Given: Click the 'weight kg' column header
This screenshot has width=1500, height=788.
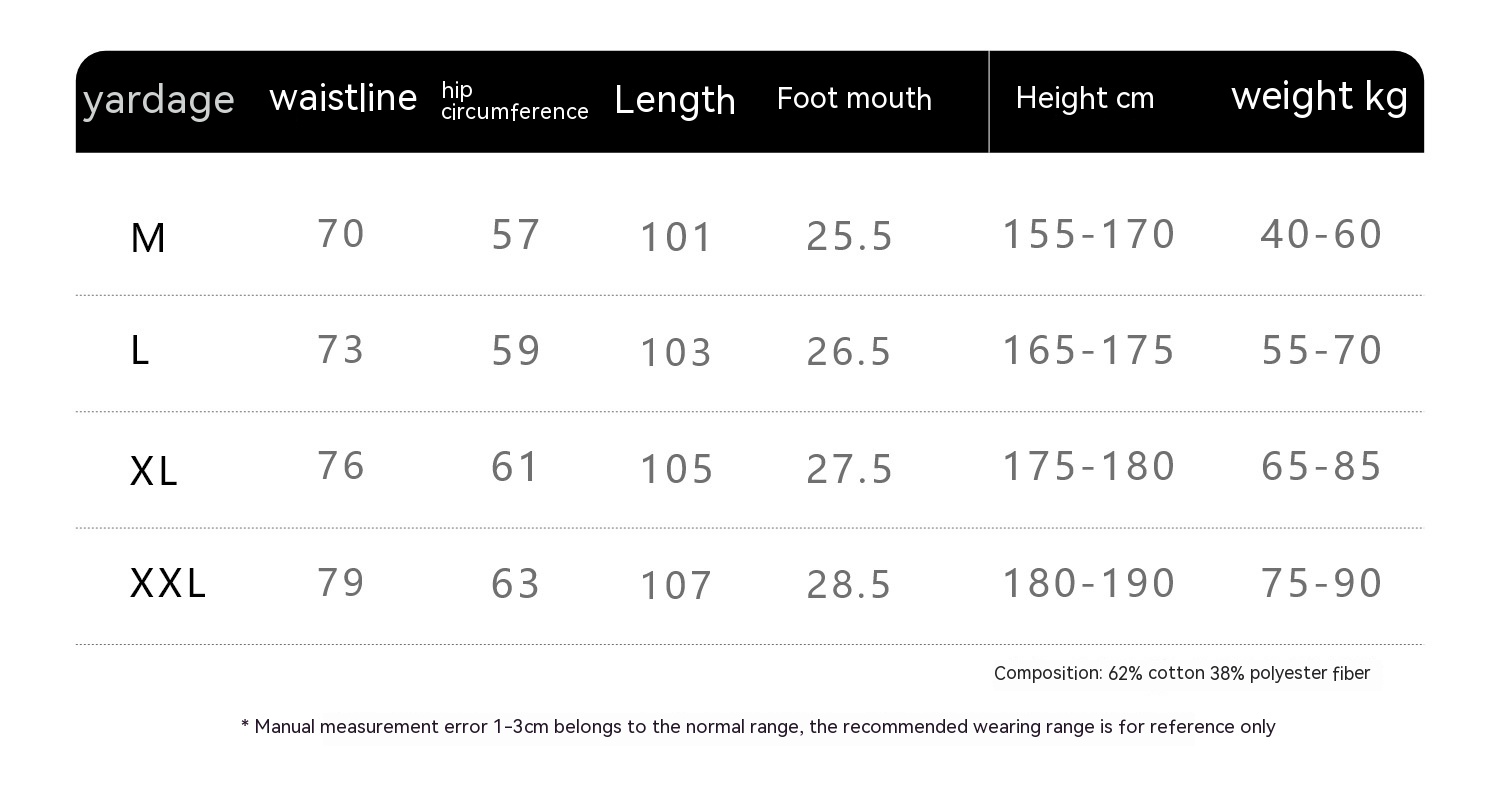Looking at the screenshot, I should pyautogui.click(x=1319, y=97).
